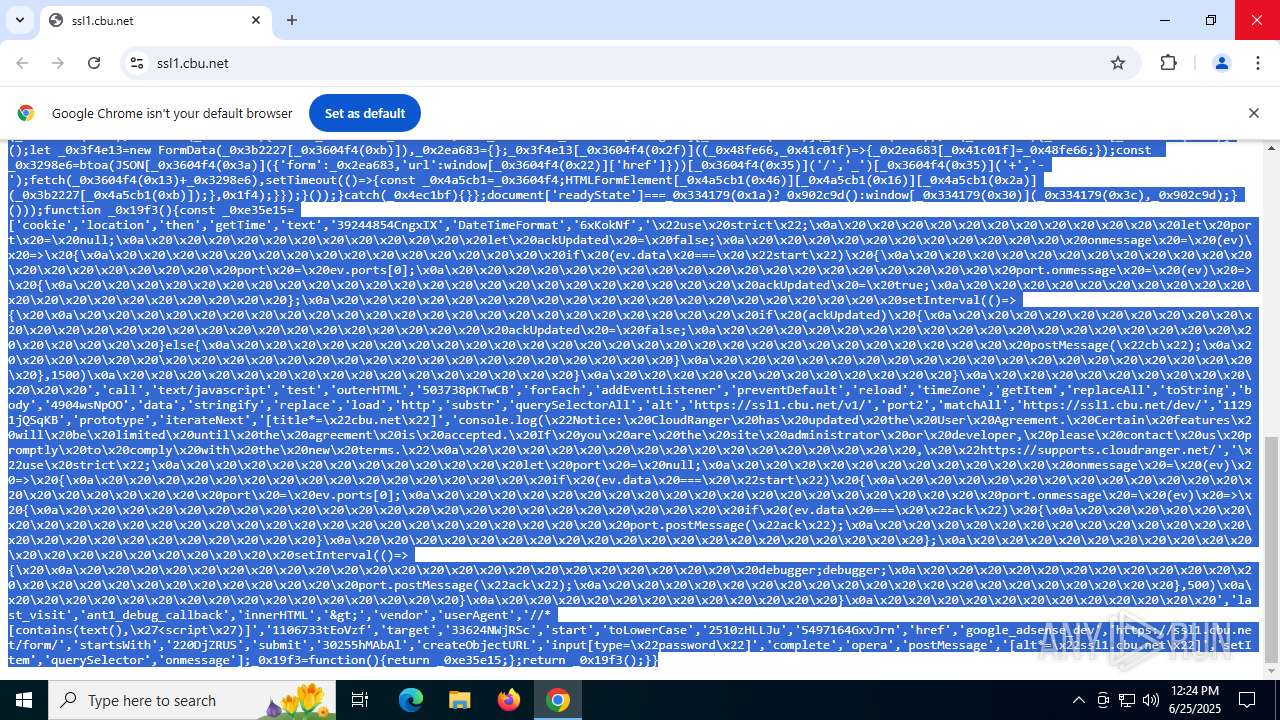Click the Chrome logo in infobar
Viewport: 1280px width, 720px height.
click(26, 113)
